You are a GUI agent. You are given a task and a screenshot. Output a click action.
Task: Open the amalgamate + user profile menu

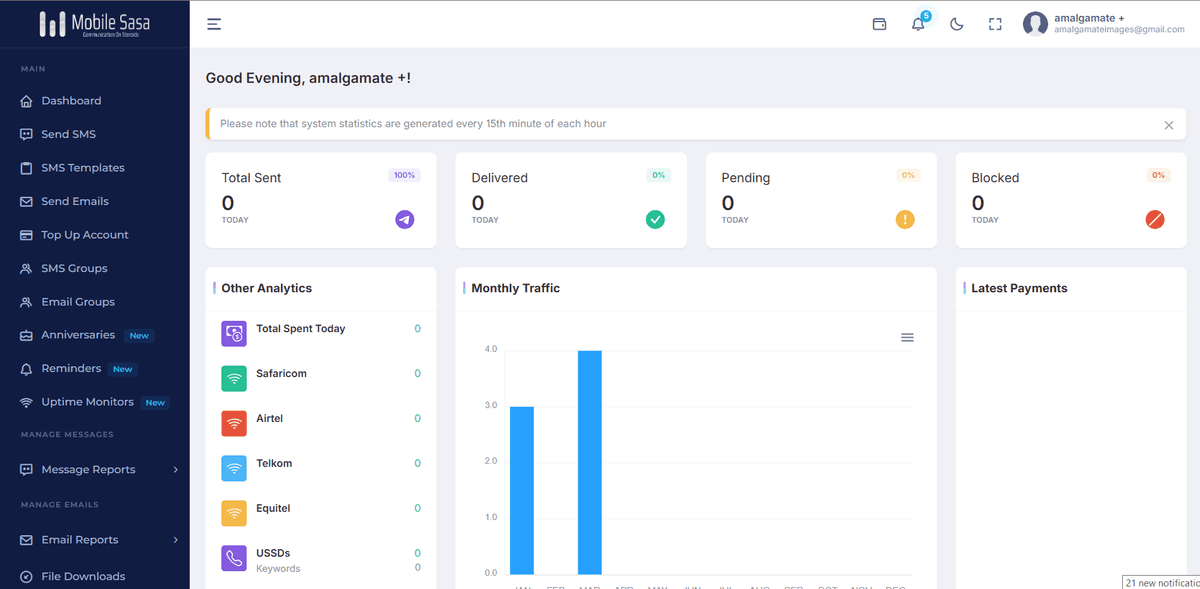pyautogui.click(x=1103, y=24)
